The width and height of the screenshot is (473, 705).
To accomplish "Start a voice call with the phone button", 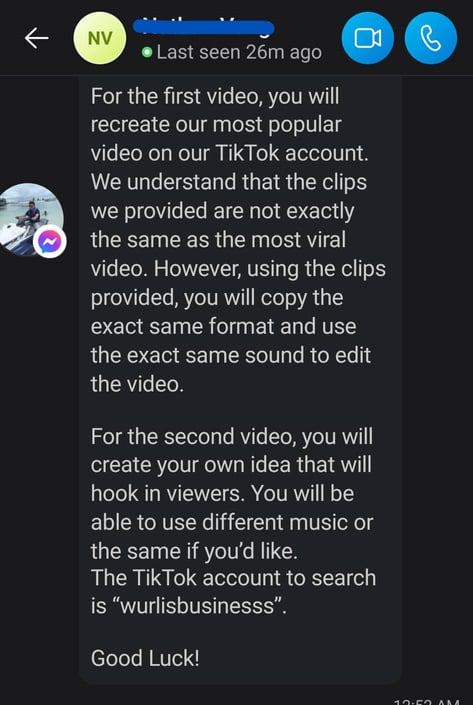I will click(431, 38).
